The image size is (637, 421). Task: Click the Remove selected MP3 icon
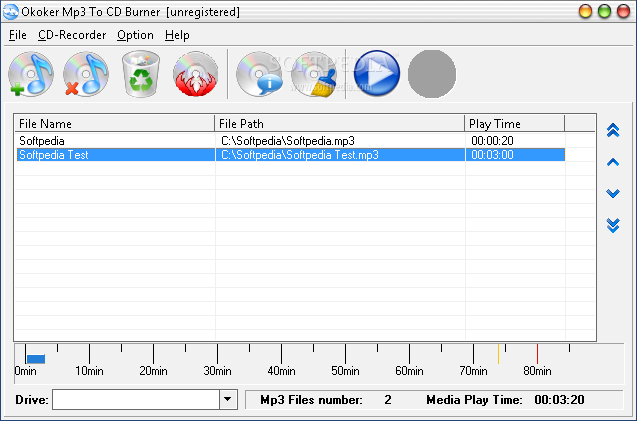(x=86, y=74)
